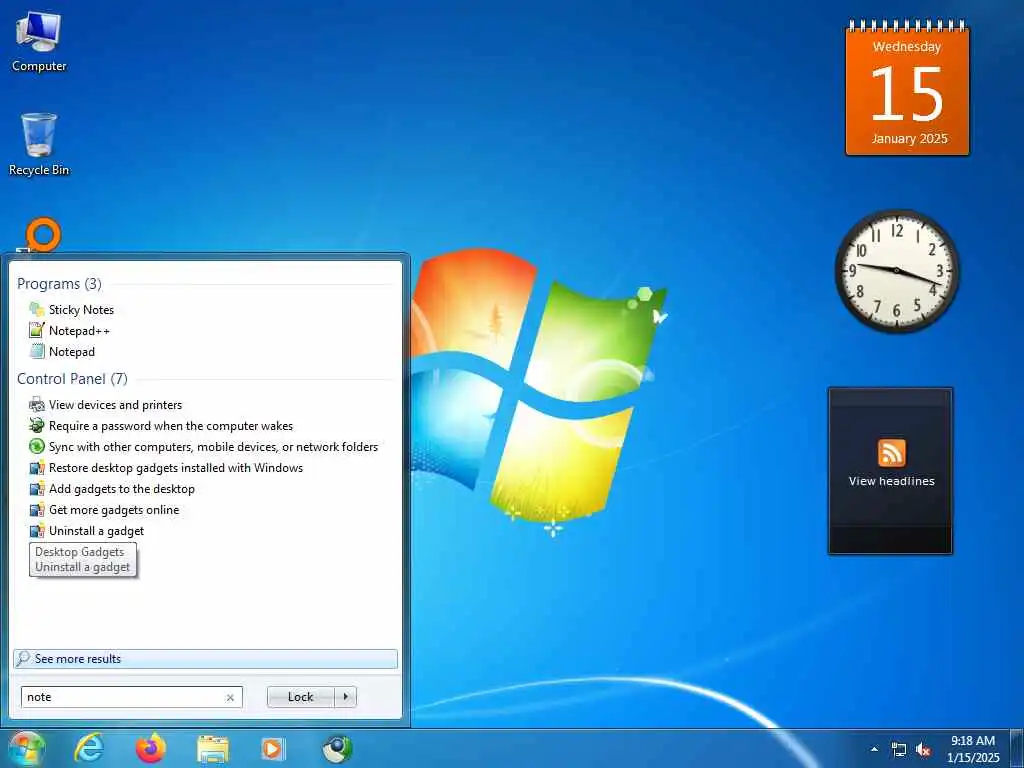
Task: Expand the arrow next to Lock
Action: coord(345,697)
